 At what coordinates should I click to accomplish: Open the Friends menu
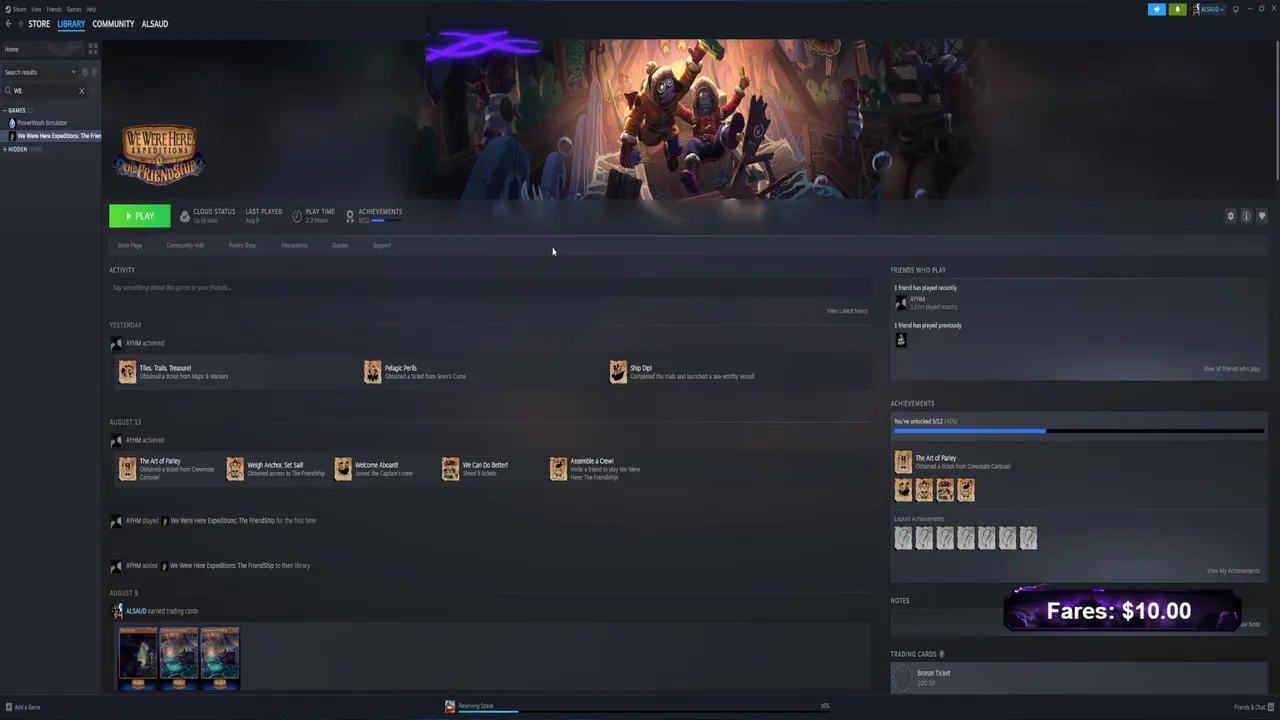coord(54,9)
